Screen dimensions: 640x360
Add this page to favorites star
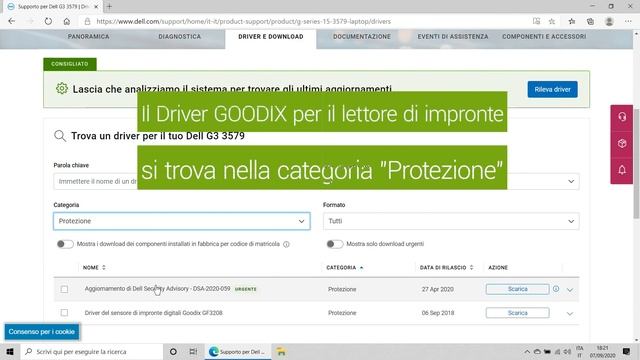point(552,21)
